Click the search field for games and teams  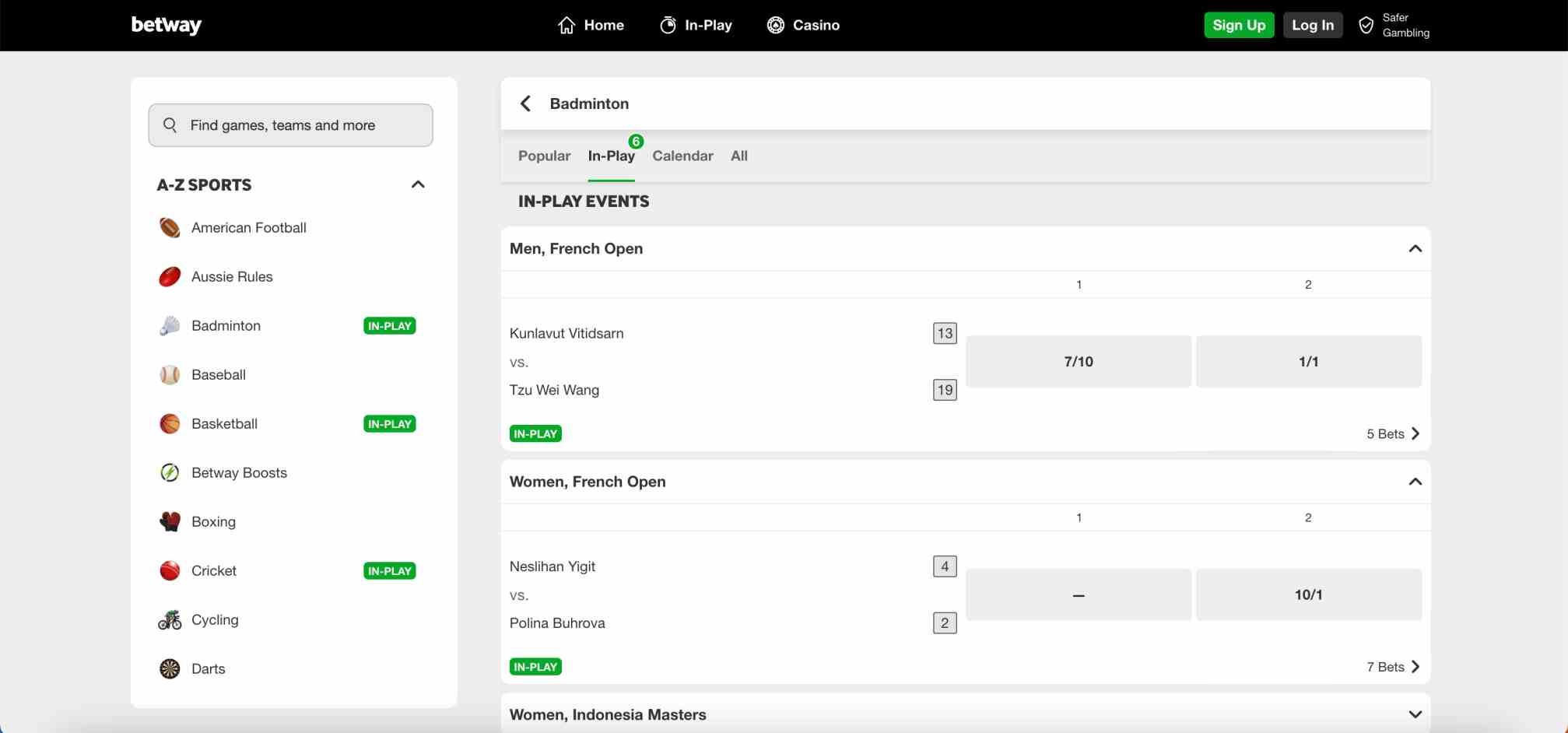click(x=290, y=125)
